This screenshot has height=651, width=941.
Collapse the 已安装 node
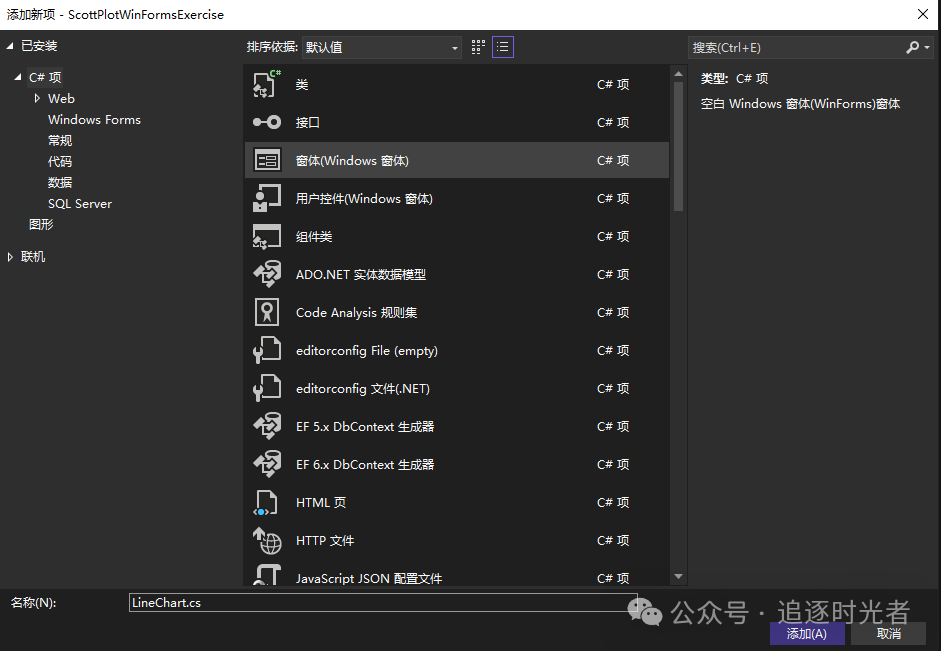coord(10,46)
